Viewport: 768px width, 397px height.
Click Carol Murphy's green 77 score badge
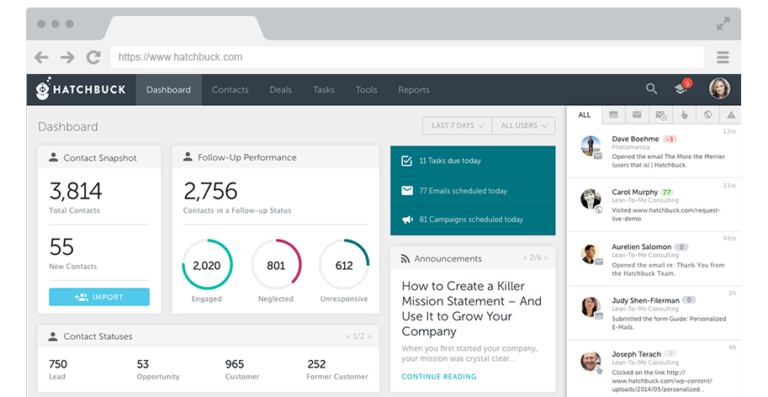(x=667, y=192)
